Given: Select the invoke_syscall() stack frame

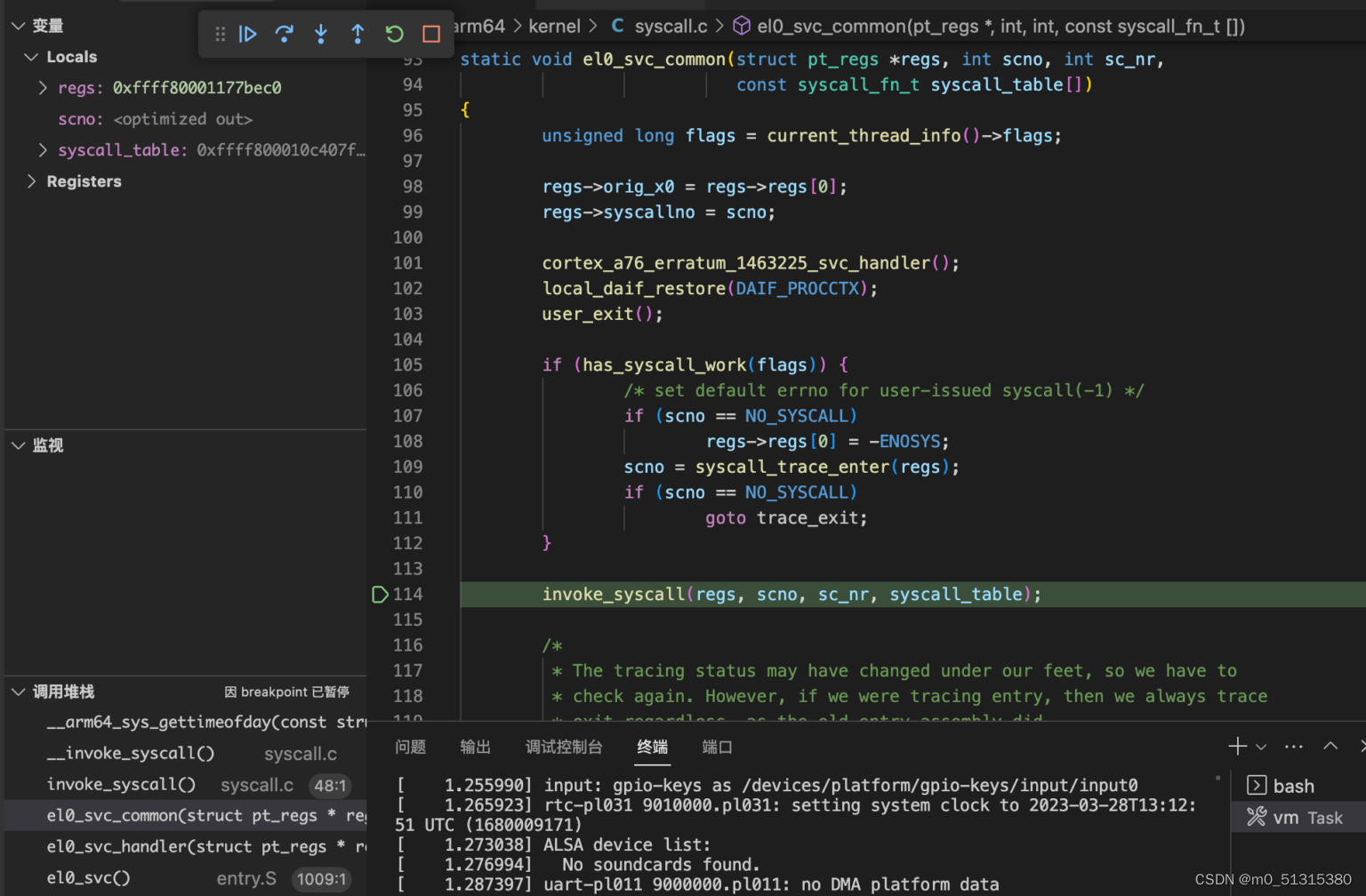Looking at the screenshot, I should pyautogui.click(x=121, y=784).
